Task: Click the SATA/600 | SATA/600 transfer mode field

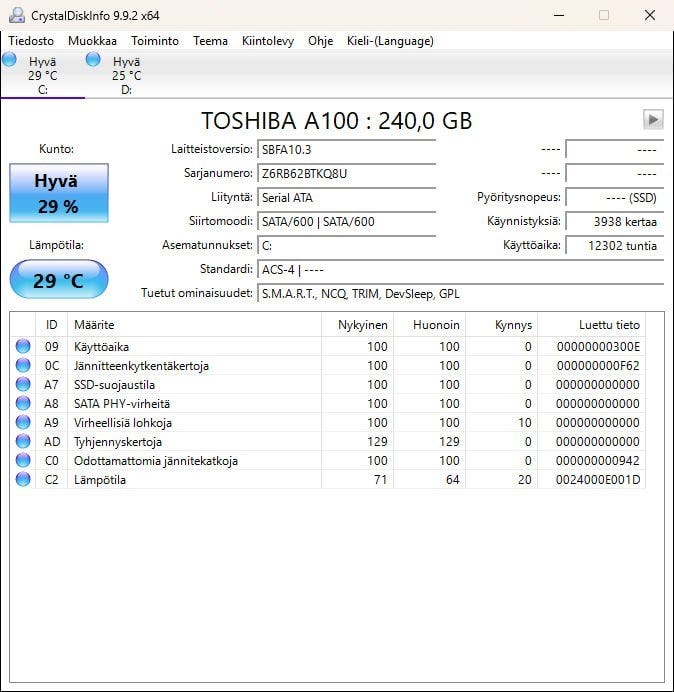Action: 347,221
